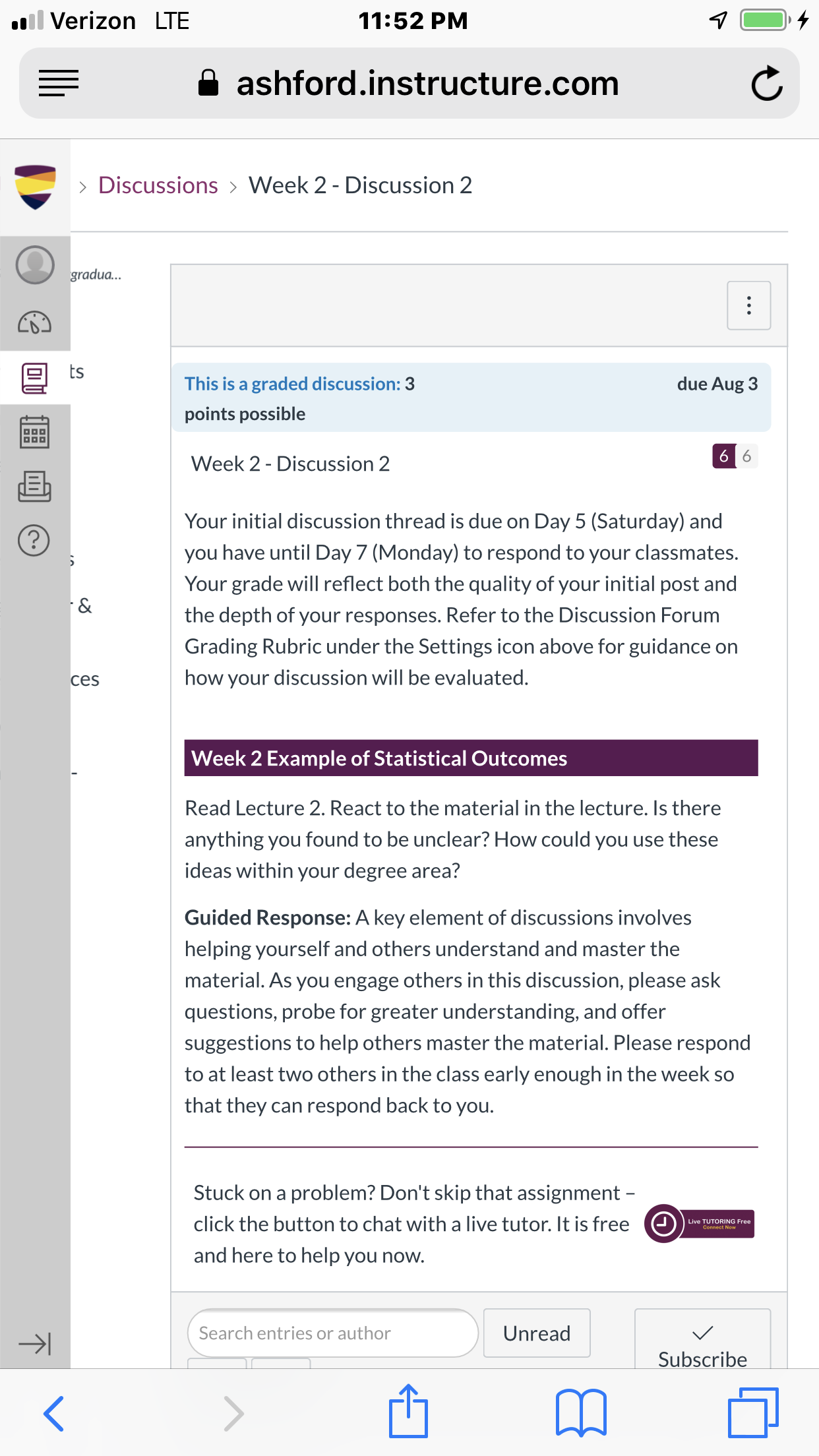Open the reader view lines icon
The width and height of the screenshot is (819, 1456).
(59, 83)
